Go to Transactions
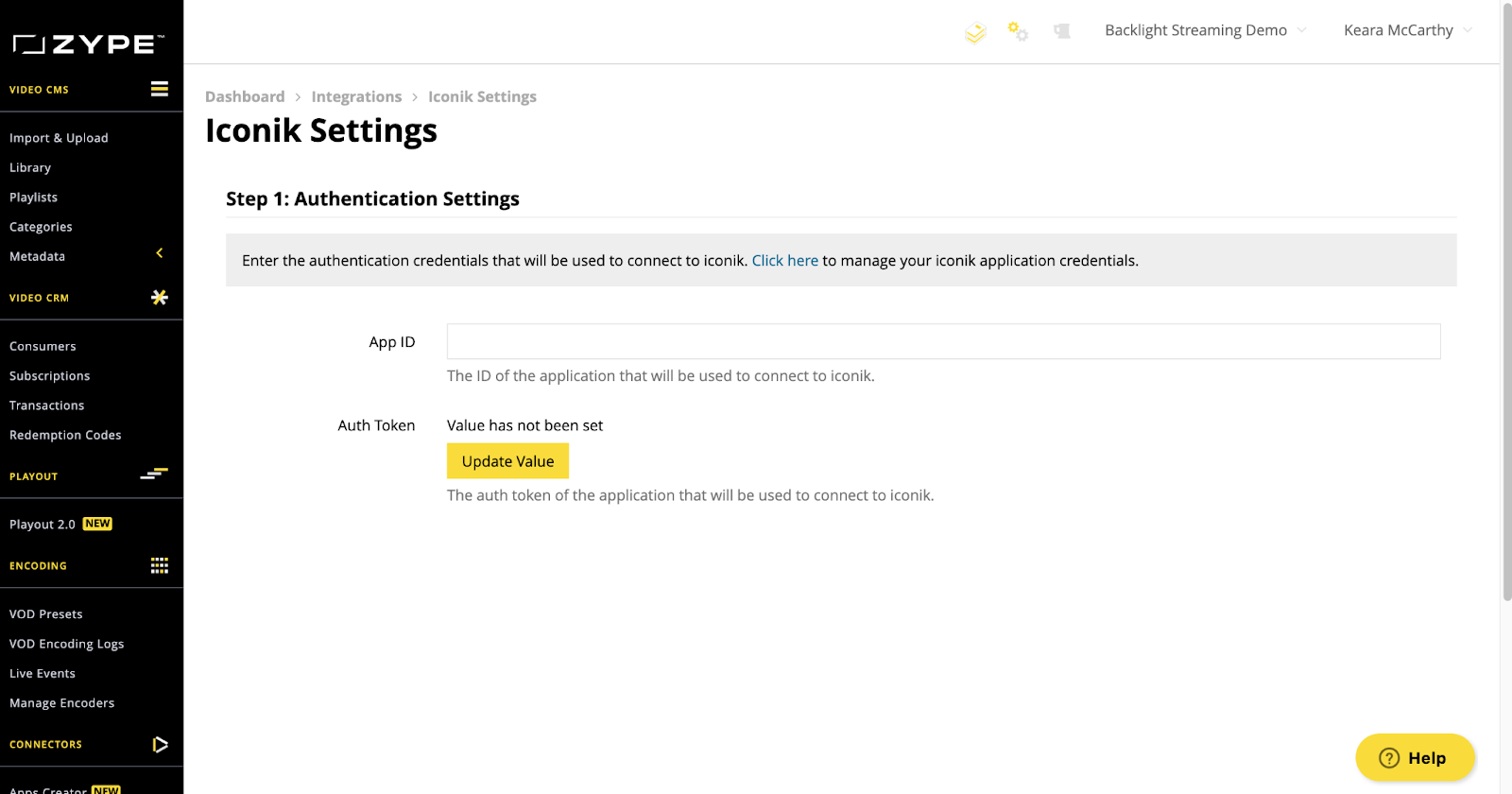Screen dimensions: 1512x794 tap(46, 406)
